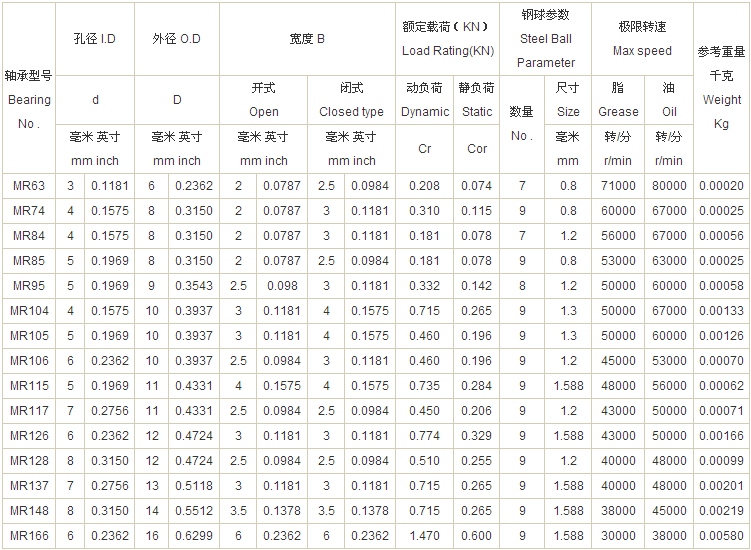Click weight 0.00126 for MR105
751x550 pixels.
[x=721, y=336]
